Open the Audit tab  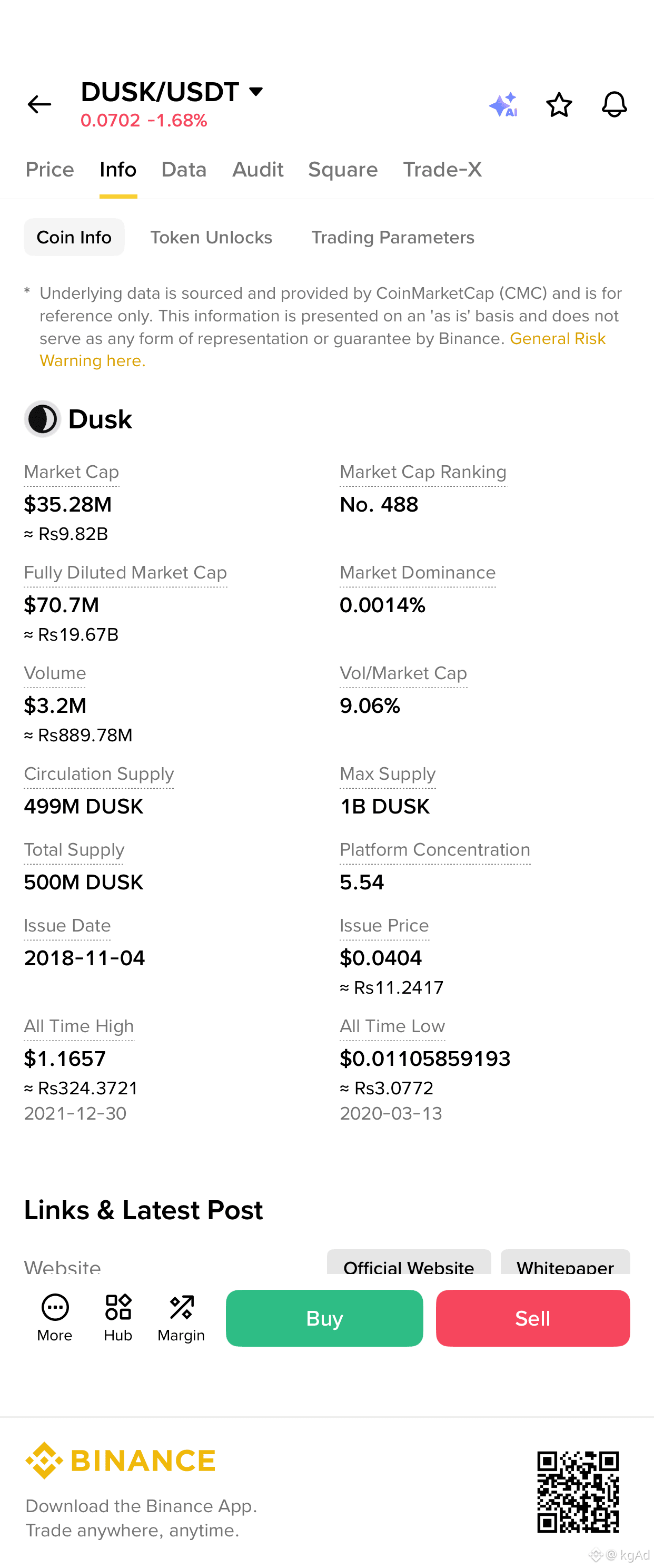[x=258, y=169]
